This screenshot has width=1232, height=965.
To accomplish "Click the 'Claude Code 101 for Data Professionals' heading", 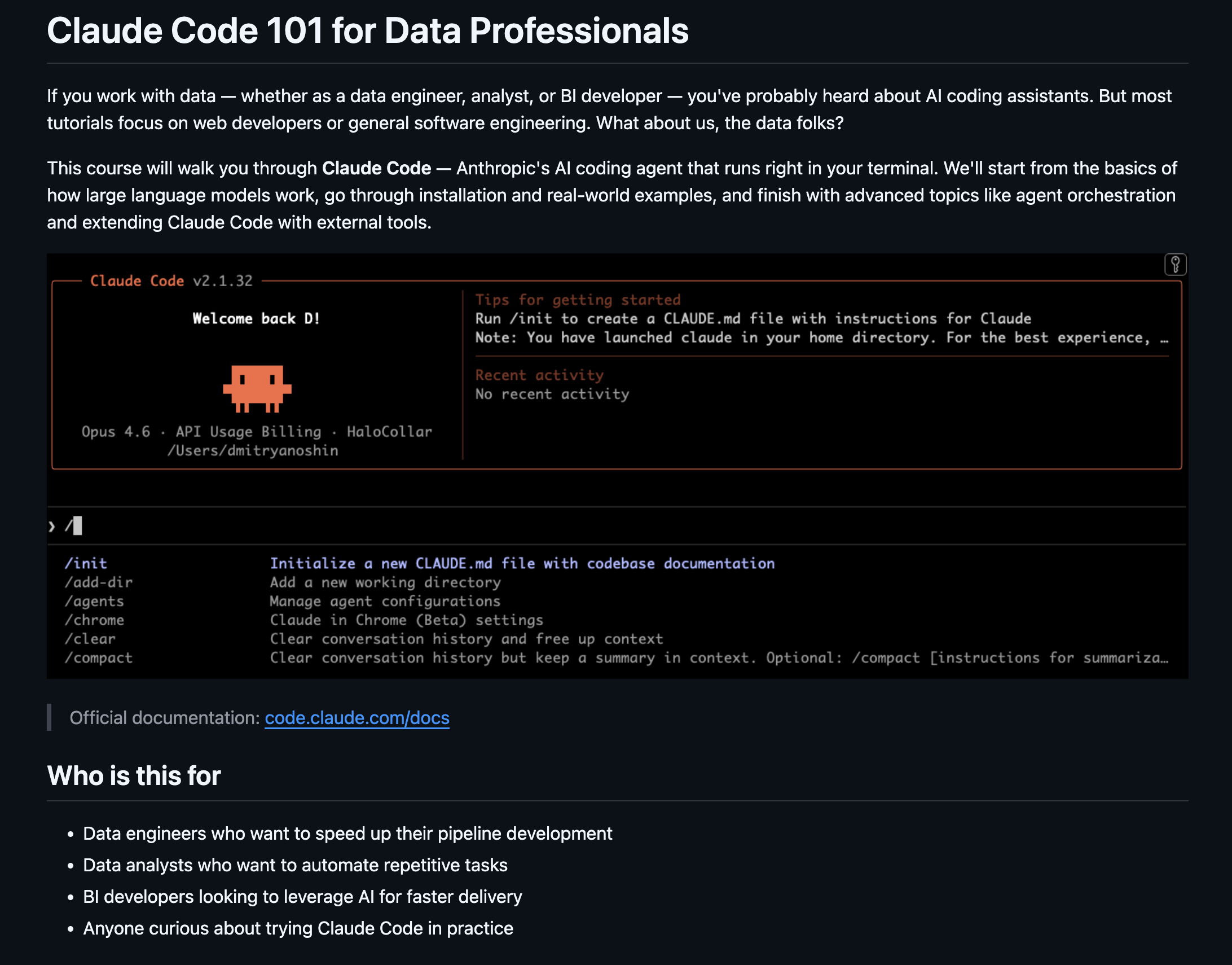I will click(368, 30).
